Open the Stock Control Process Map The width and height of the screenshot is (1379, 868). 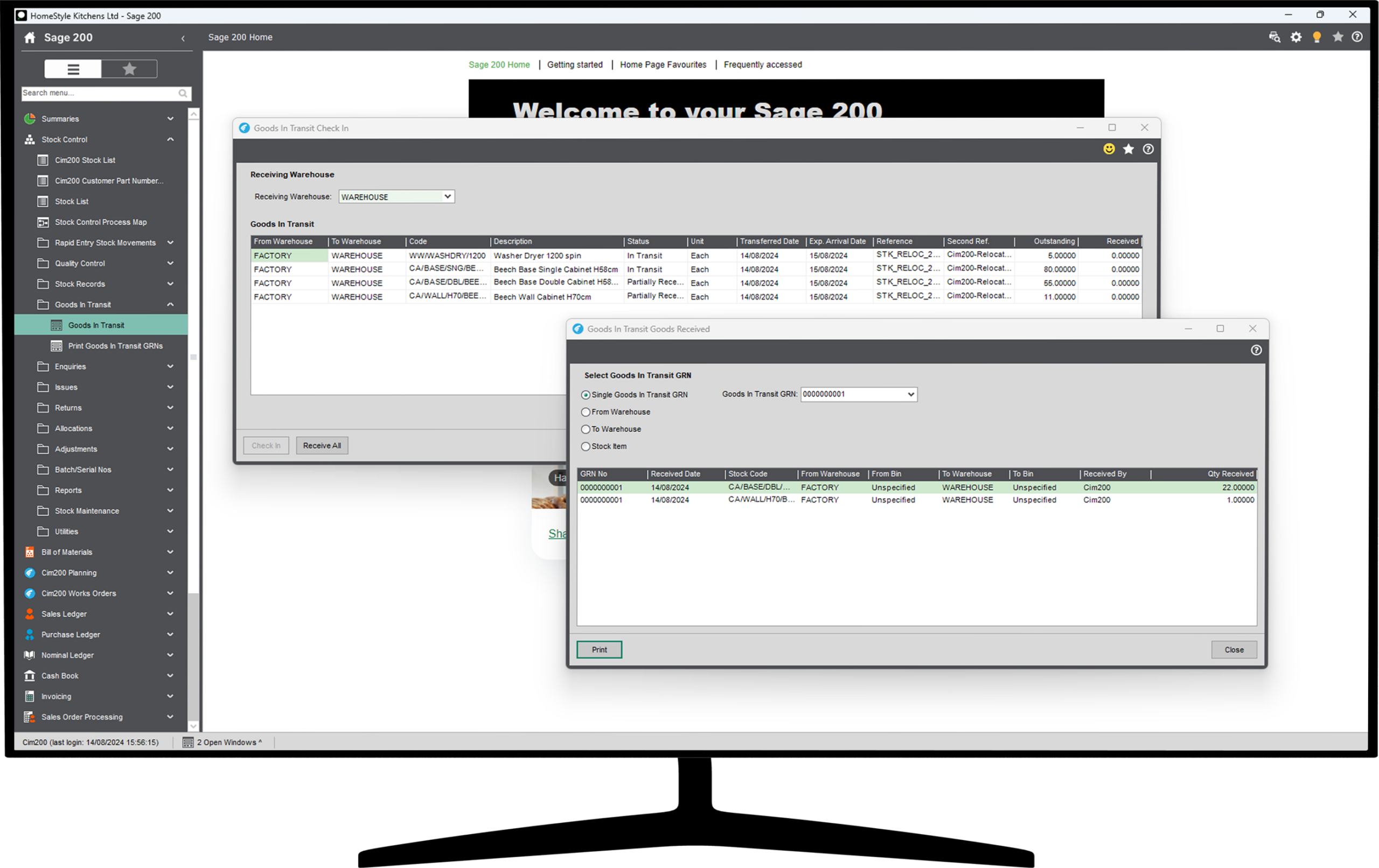tap(100, 222)
